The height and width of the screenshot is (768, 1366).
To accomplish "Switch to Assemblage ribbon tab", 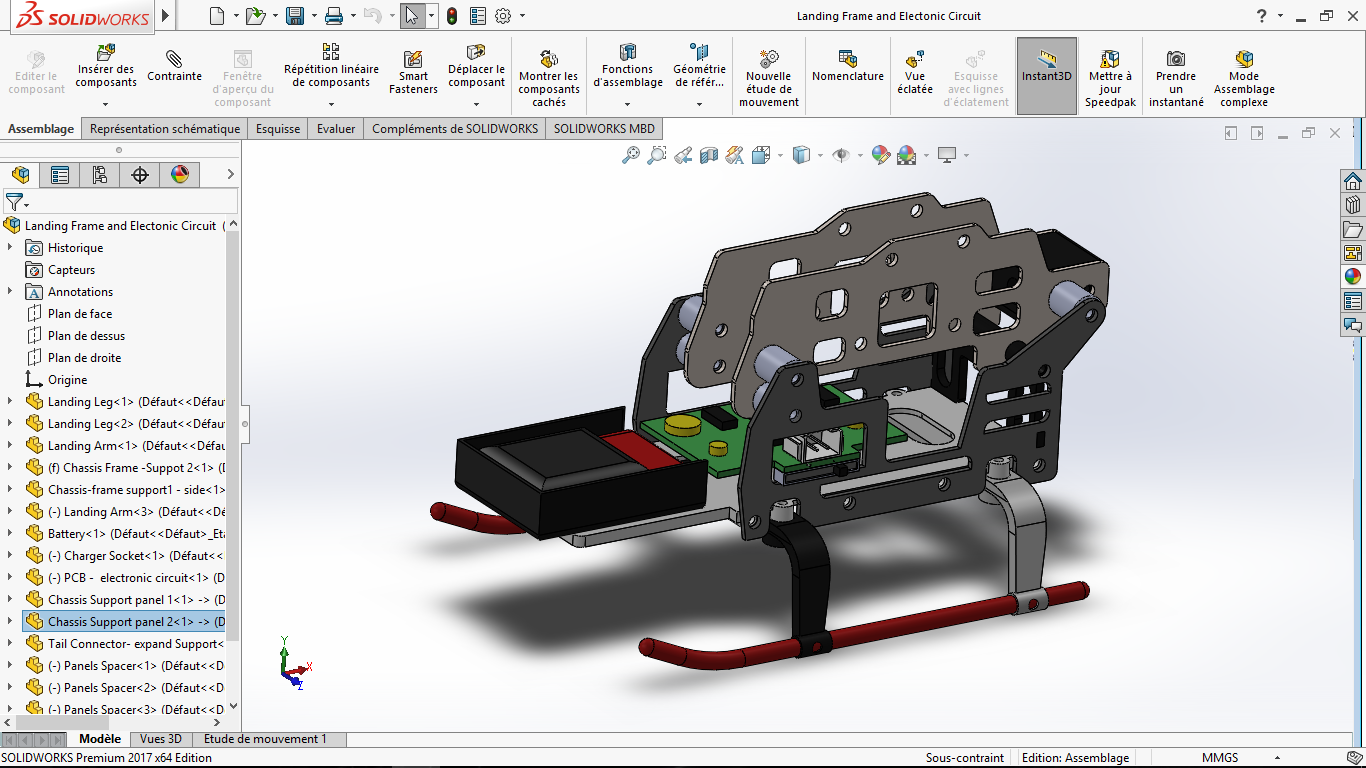I will click(x=41, y=129).
